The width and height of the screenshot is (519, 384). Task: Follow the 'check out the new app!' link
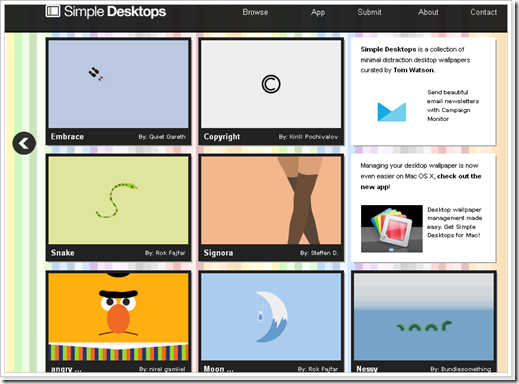coord(421,181)
